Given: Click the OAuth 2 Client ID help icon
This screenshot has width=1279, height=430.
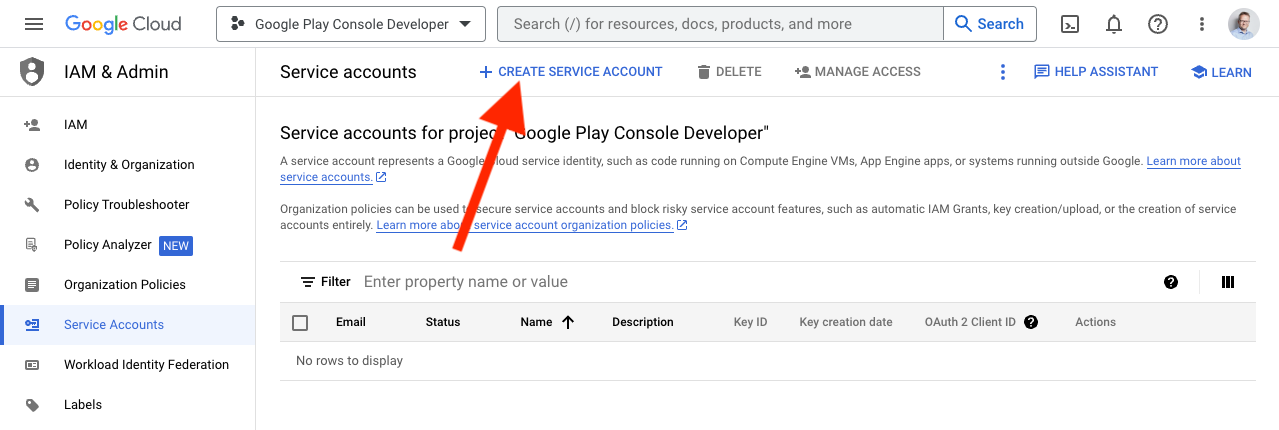Looking at the screenshot, I should click(x=1031, y=322).
